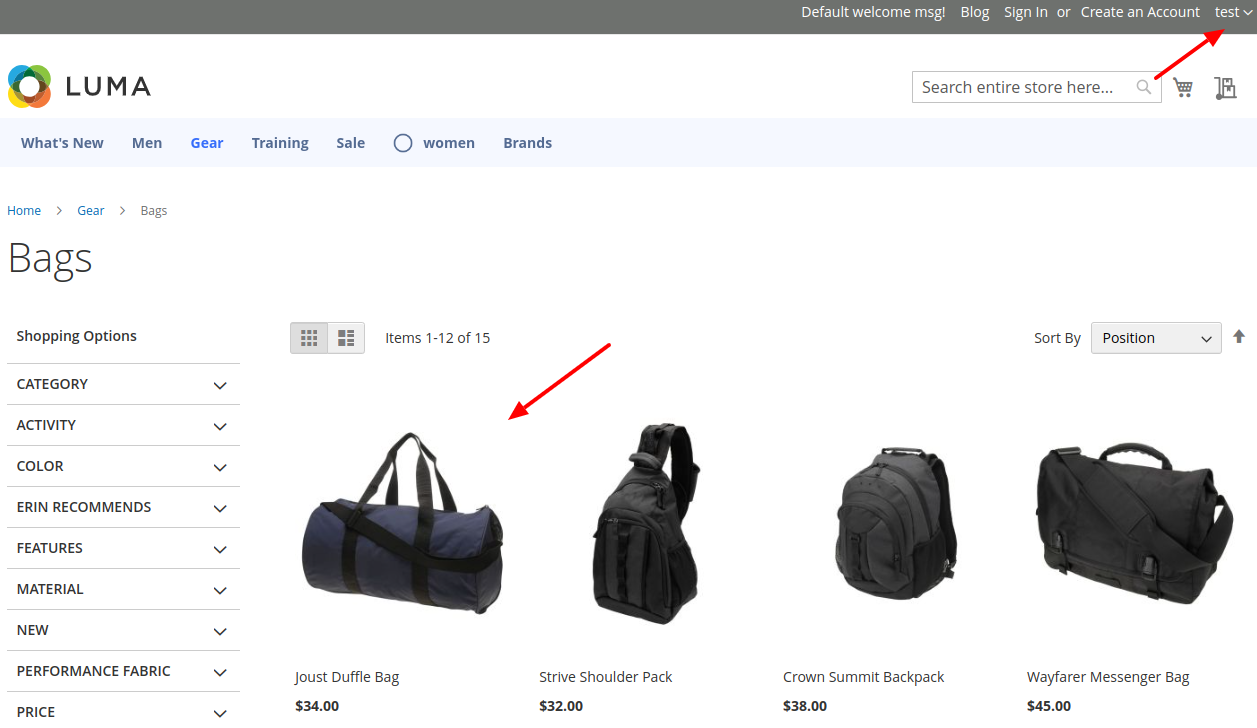Click the Default welcome msg! text
This screenshot has width=1257, height=728.
[873, 12]
